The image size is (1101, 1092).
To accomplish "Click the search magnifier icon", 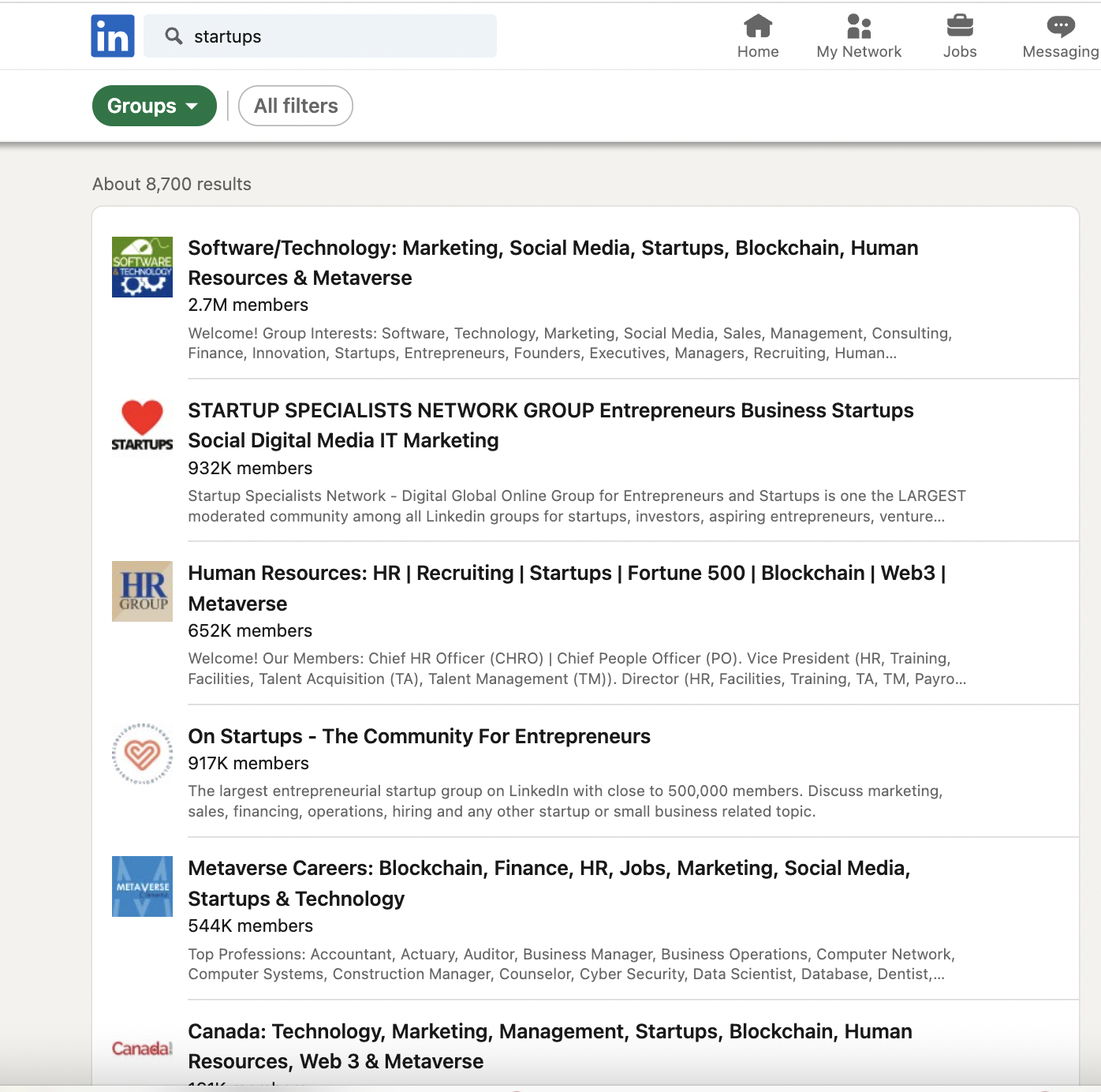I will [x=174, y=36].
